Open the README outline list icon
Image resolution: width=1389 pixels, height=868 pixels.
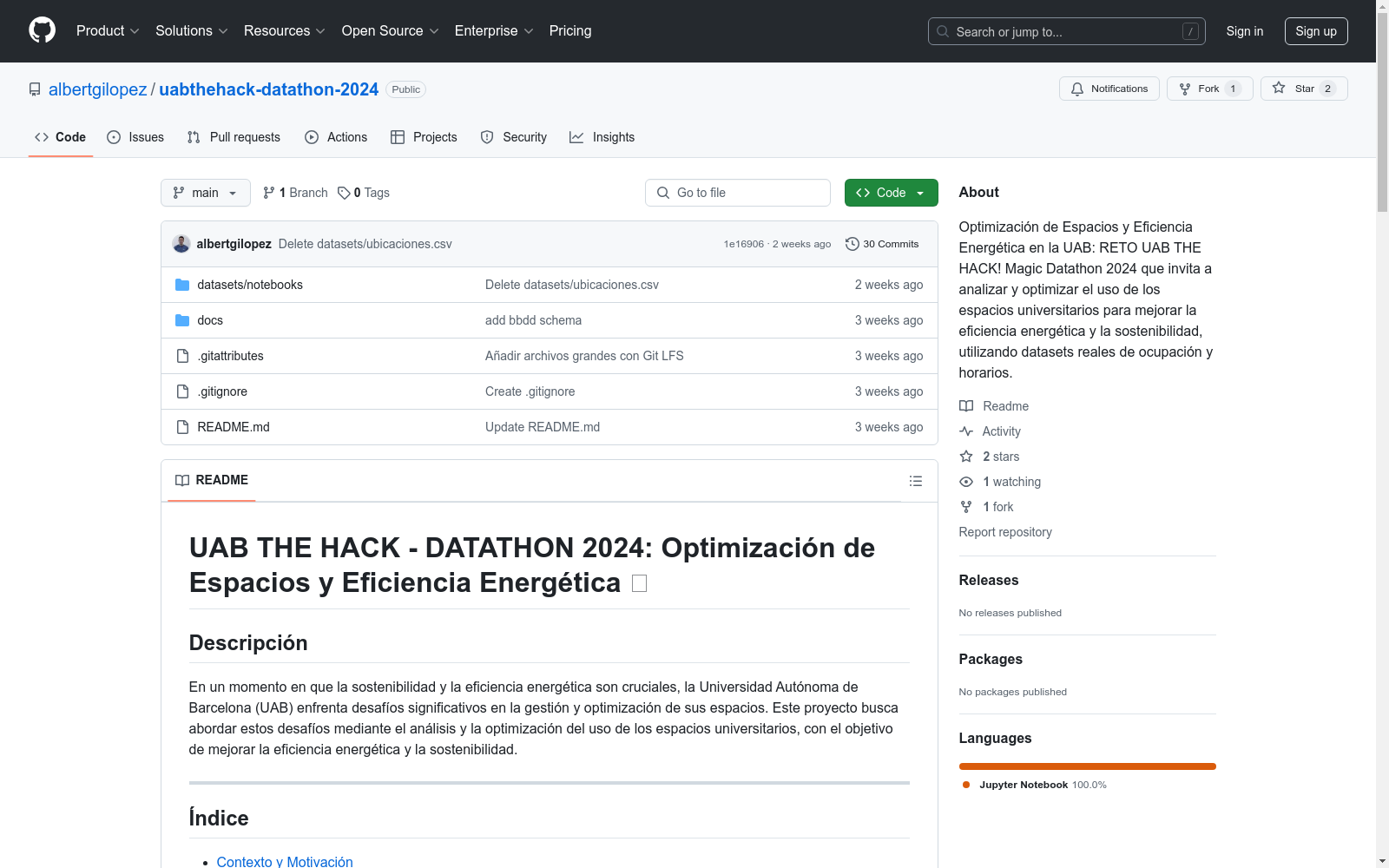click(x=916, y=481)
